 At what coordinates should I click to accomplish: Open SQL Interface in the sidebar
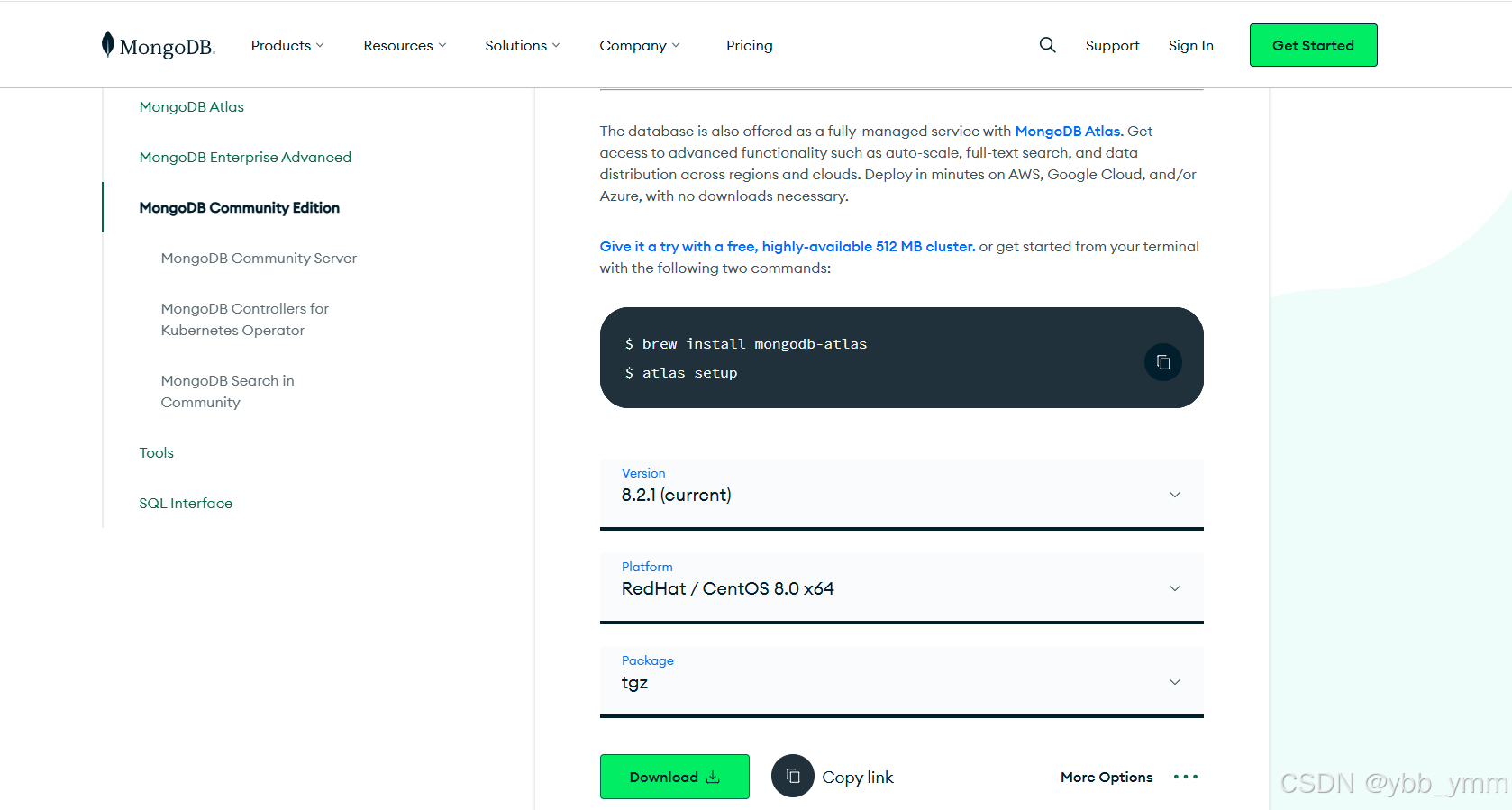(x=186, y=503)
